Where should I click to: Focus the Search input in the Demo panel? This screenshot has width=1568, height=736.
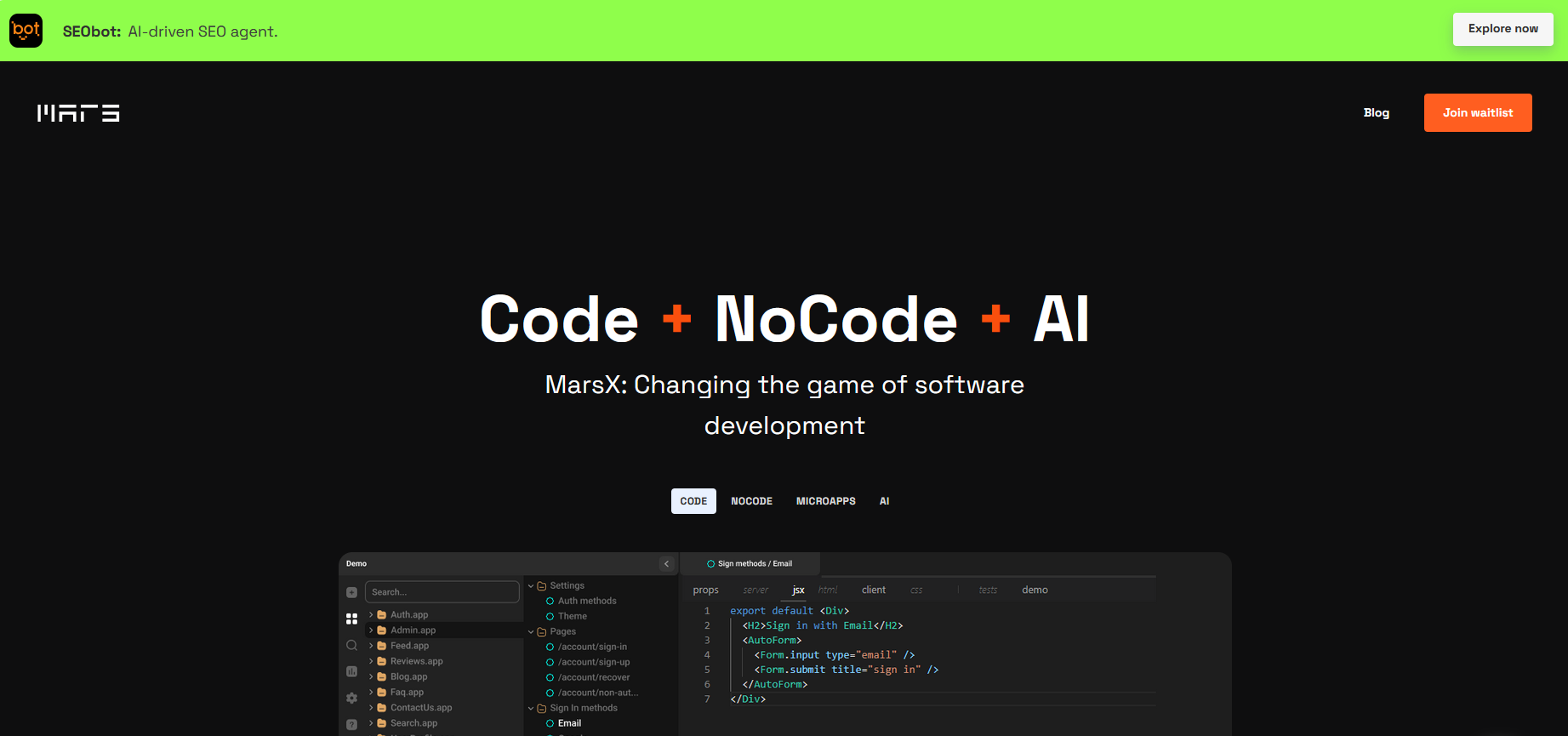click(x=442, y=592)
